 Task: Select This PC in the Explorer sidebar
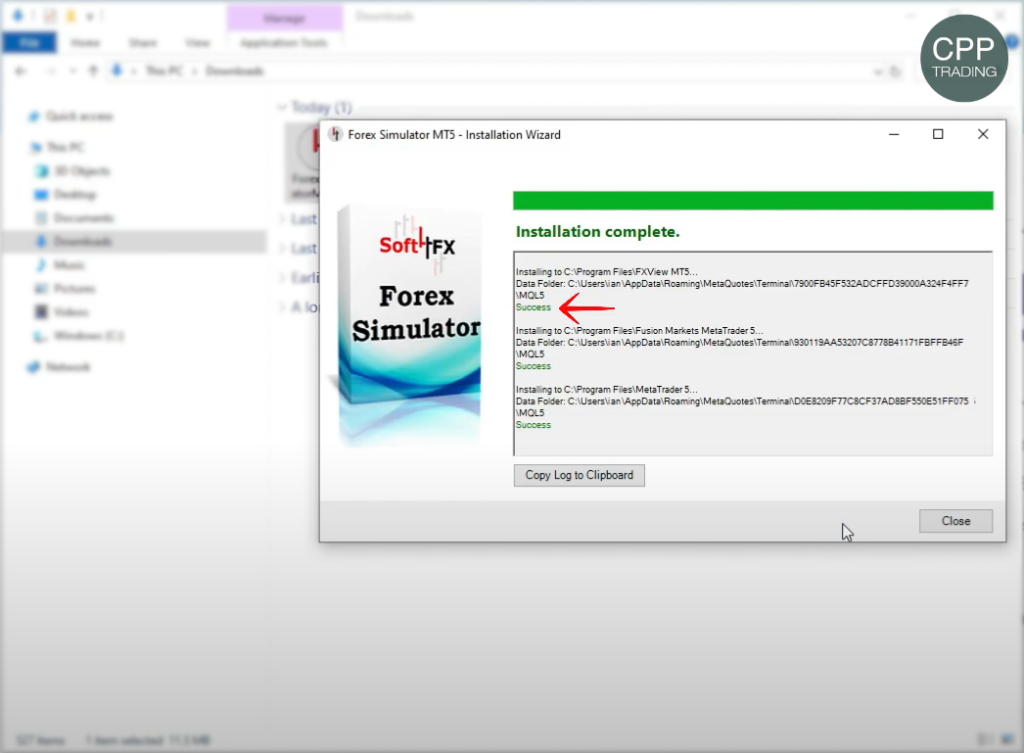65,147
